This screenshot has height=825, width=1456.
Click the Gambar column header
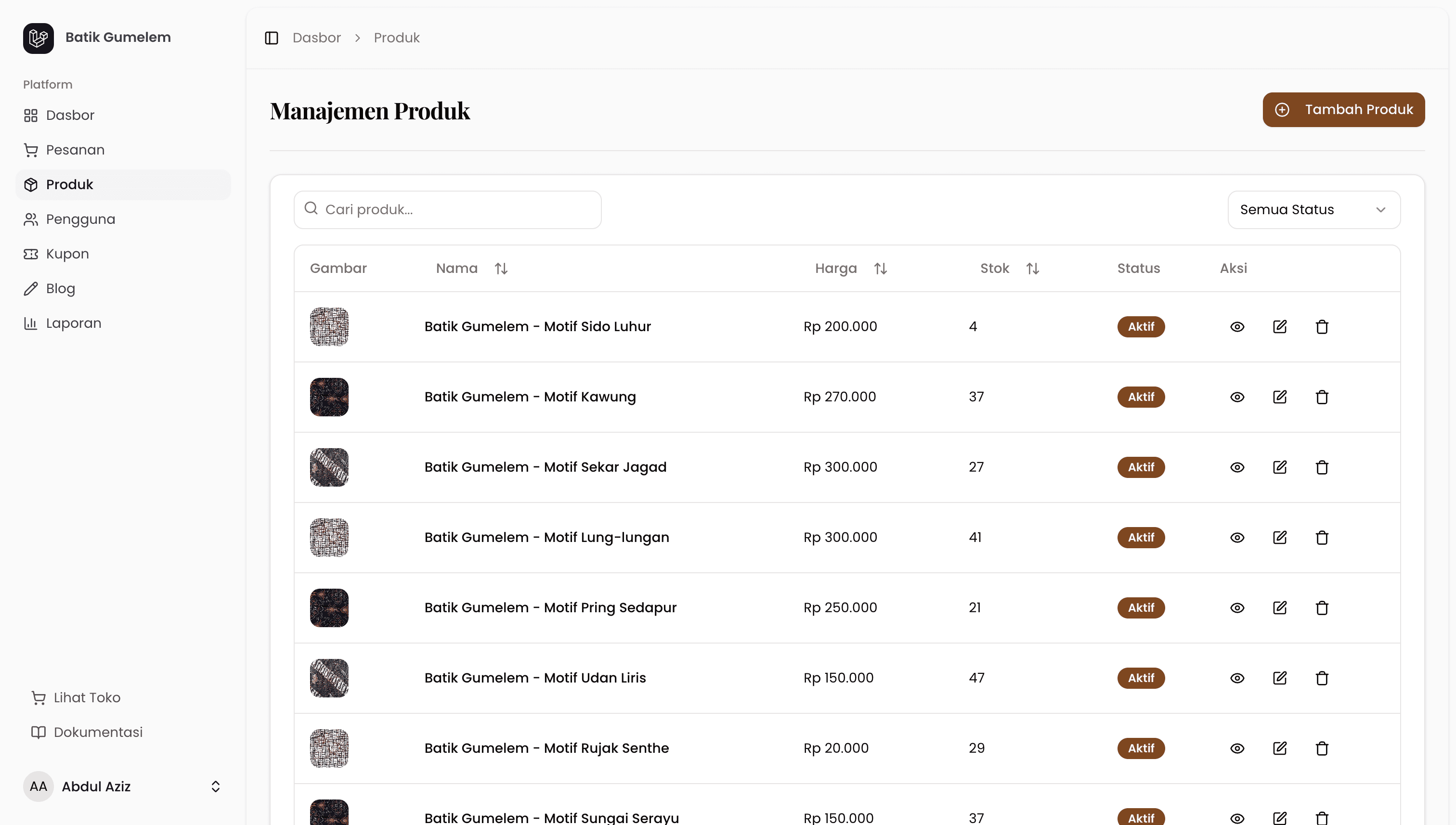338,269
